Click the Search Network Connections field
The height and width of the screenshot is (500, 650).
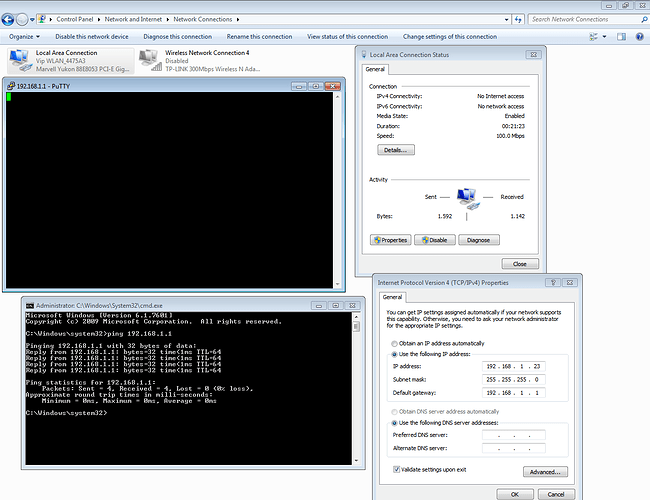[585, 19]
